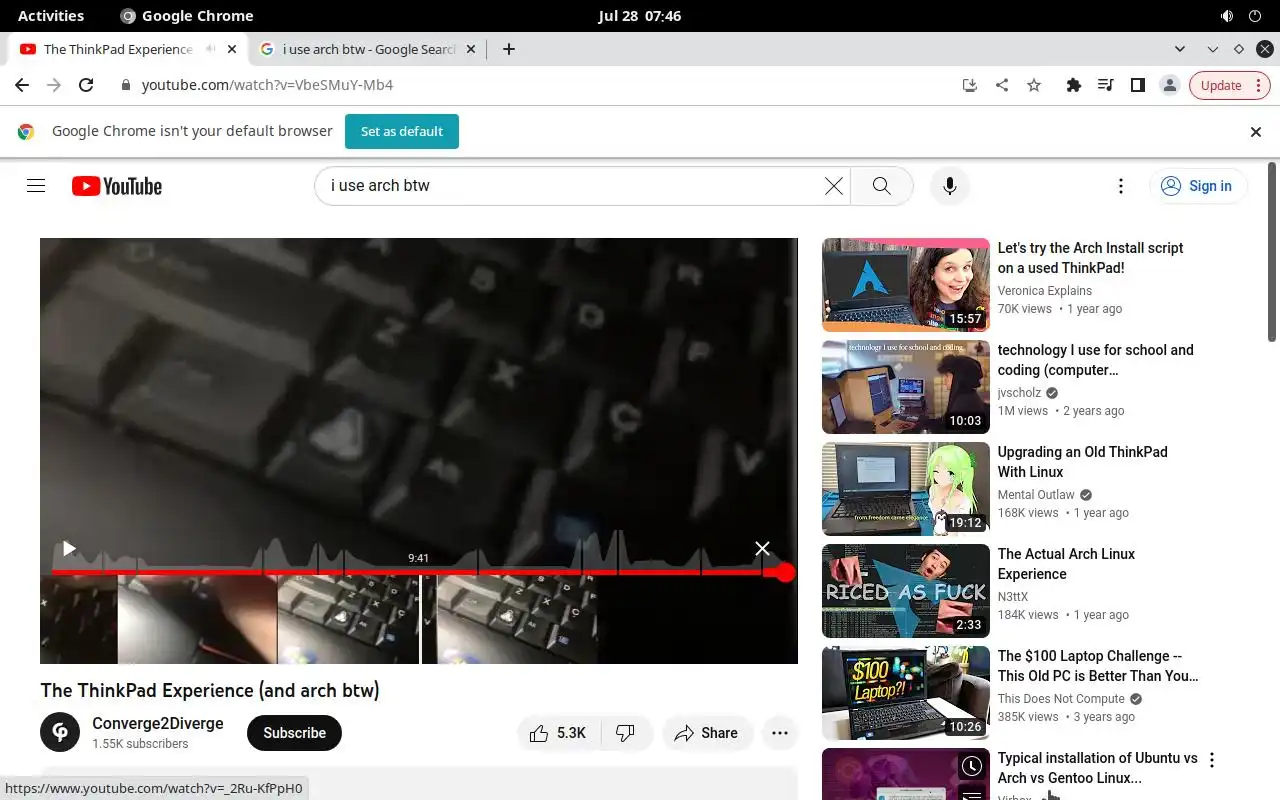Click the page vertical scrollbar
This screenshot has width=1280, height=800.
(1272, 252)
